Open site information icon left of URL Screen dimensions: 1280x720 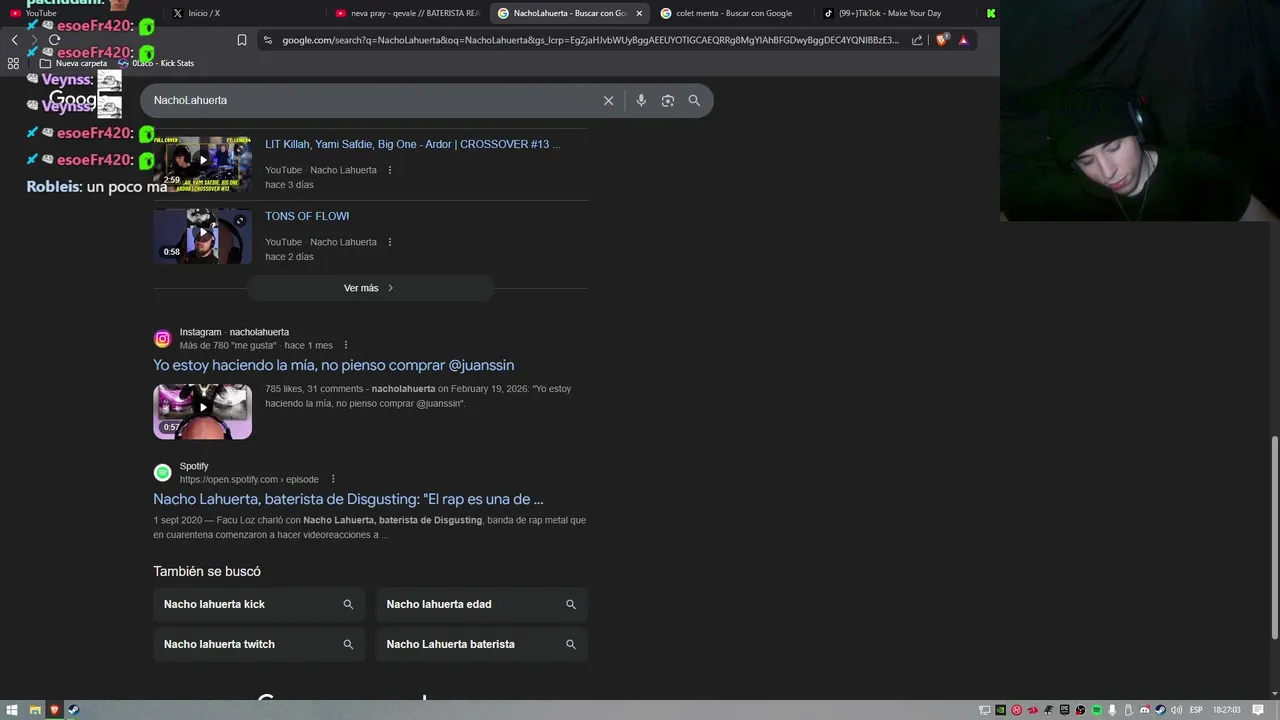coord(267,40)
